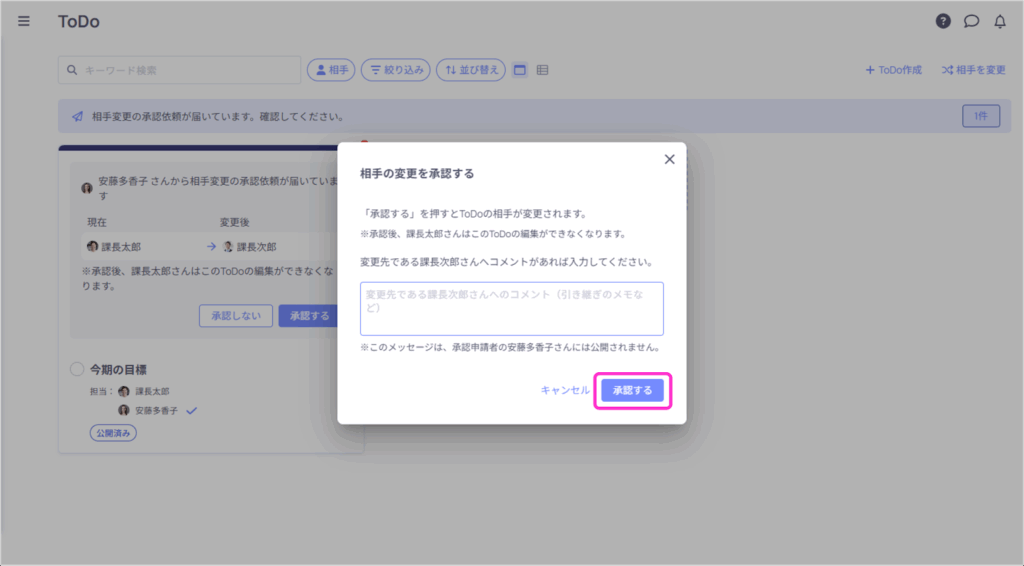Open the chat messages icon

tap(971, 21)
